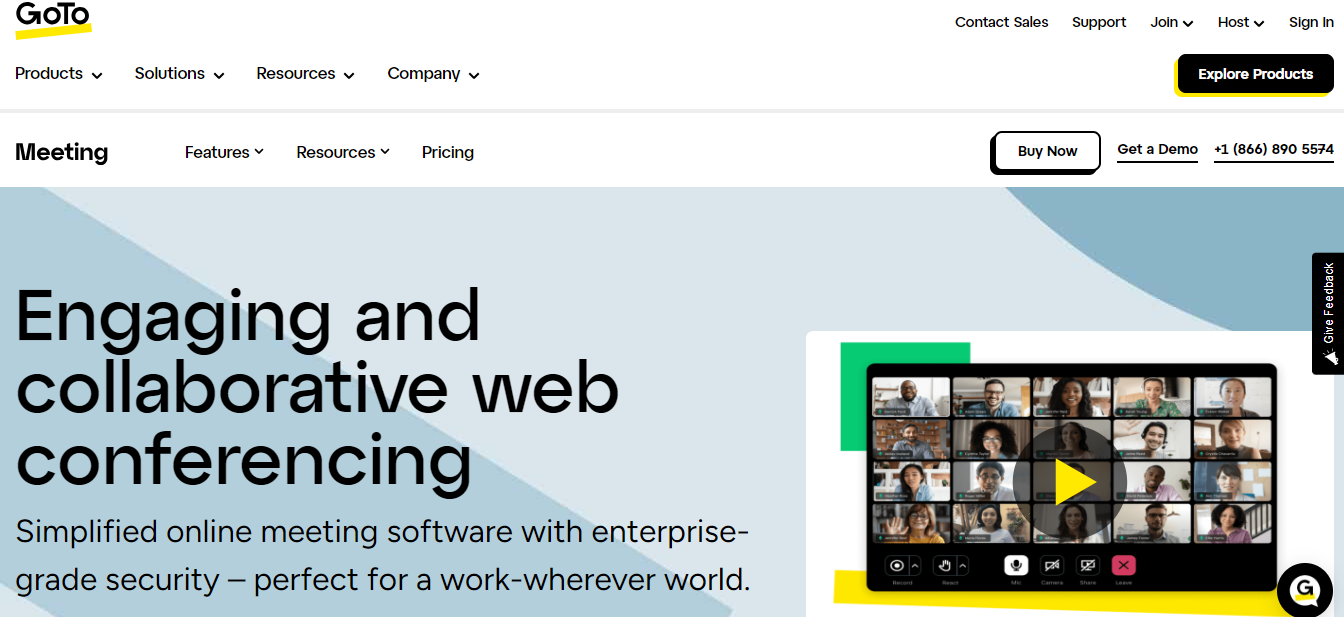The width and height of the screenshot is (1344, 617).
Task: Click the Record icon in the meeting preview
Action: (897, 566)
